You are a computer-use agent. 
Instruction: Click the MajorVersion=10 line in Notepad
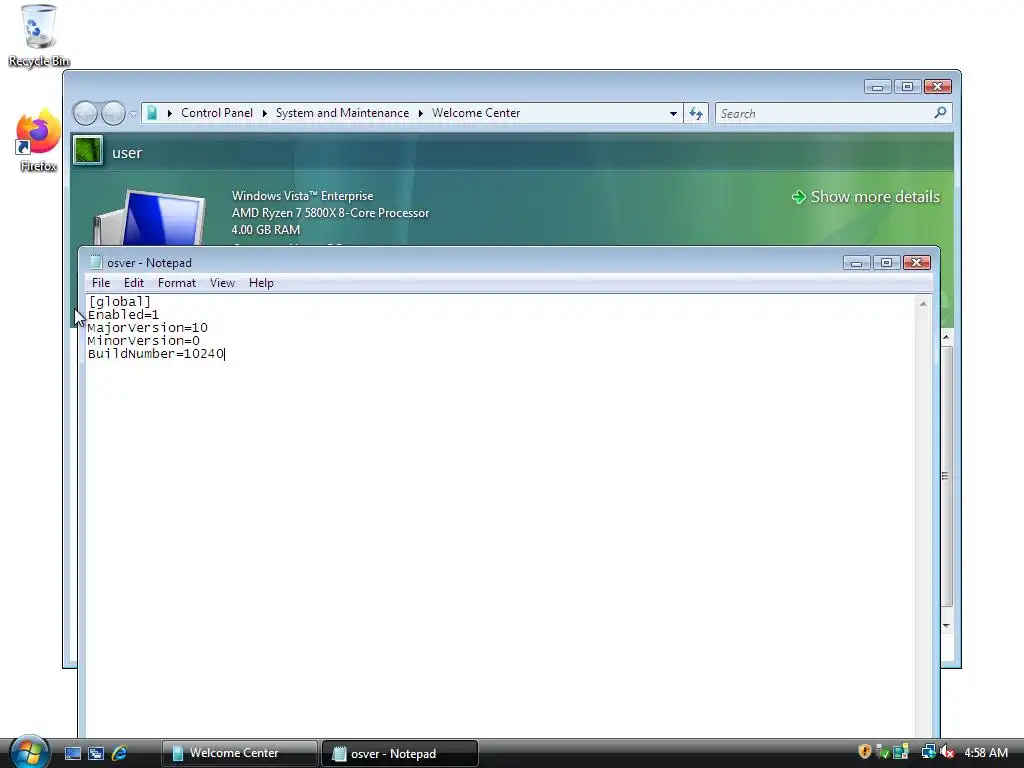(148, 328)
